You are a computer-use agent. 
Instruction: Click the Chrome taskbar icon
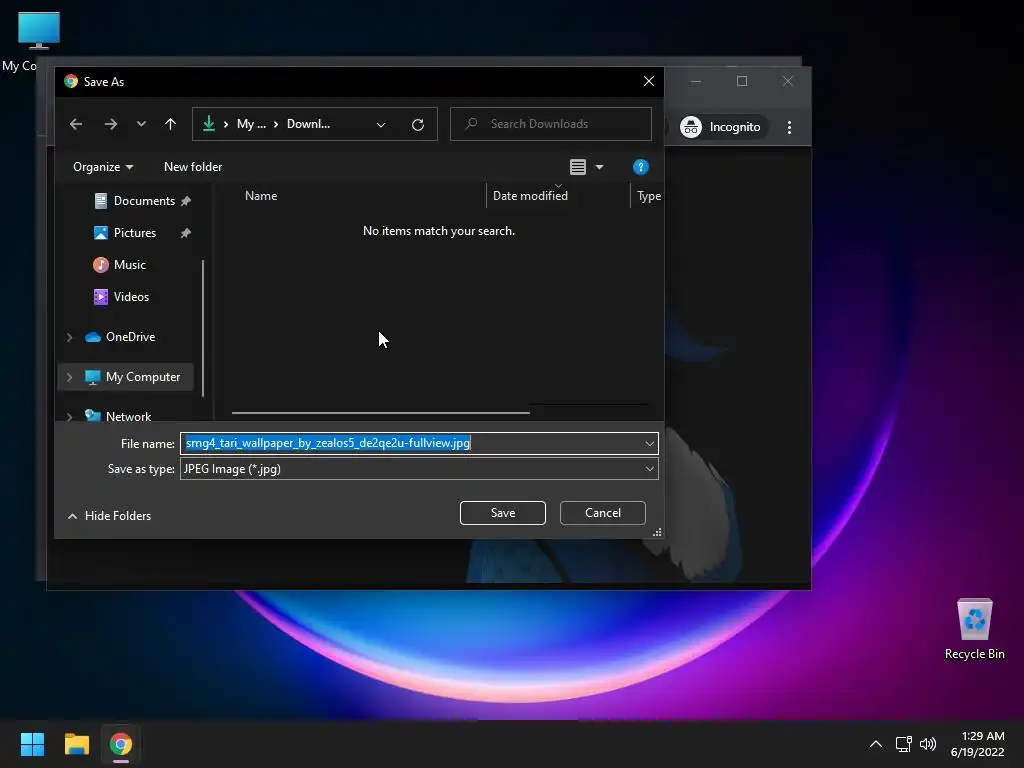[x=121, y=744]
